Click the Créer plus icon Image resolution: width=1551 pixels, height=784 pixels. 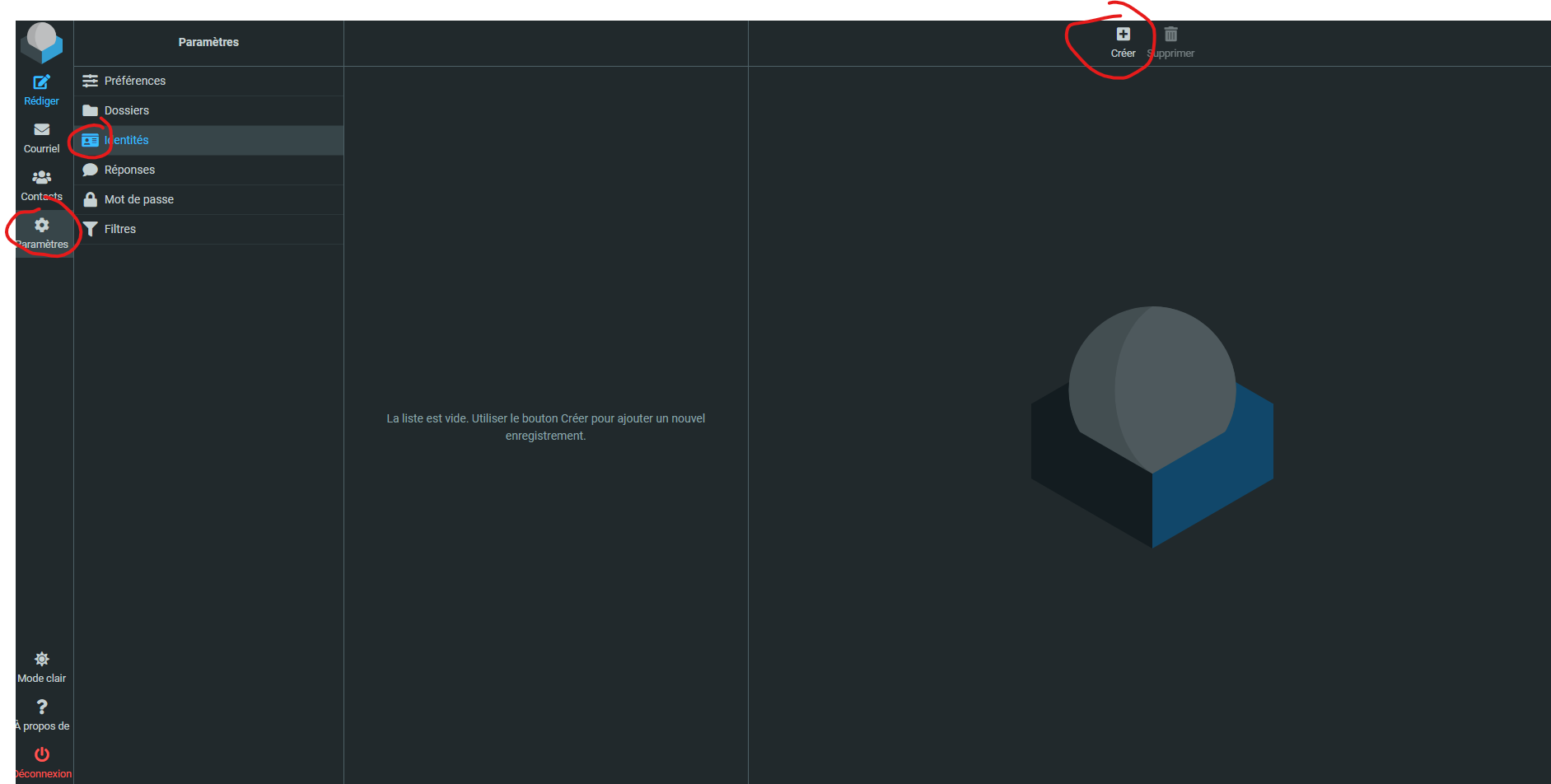(x=1123, y=35)
